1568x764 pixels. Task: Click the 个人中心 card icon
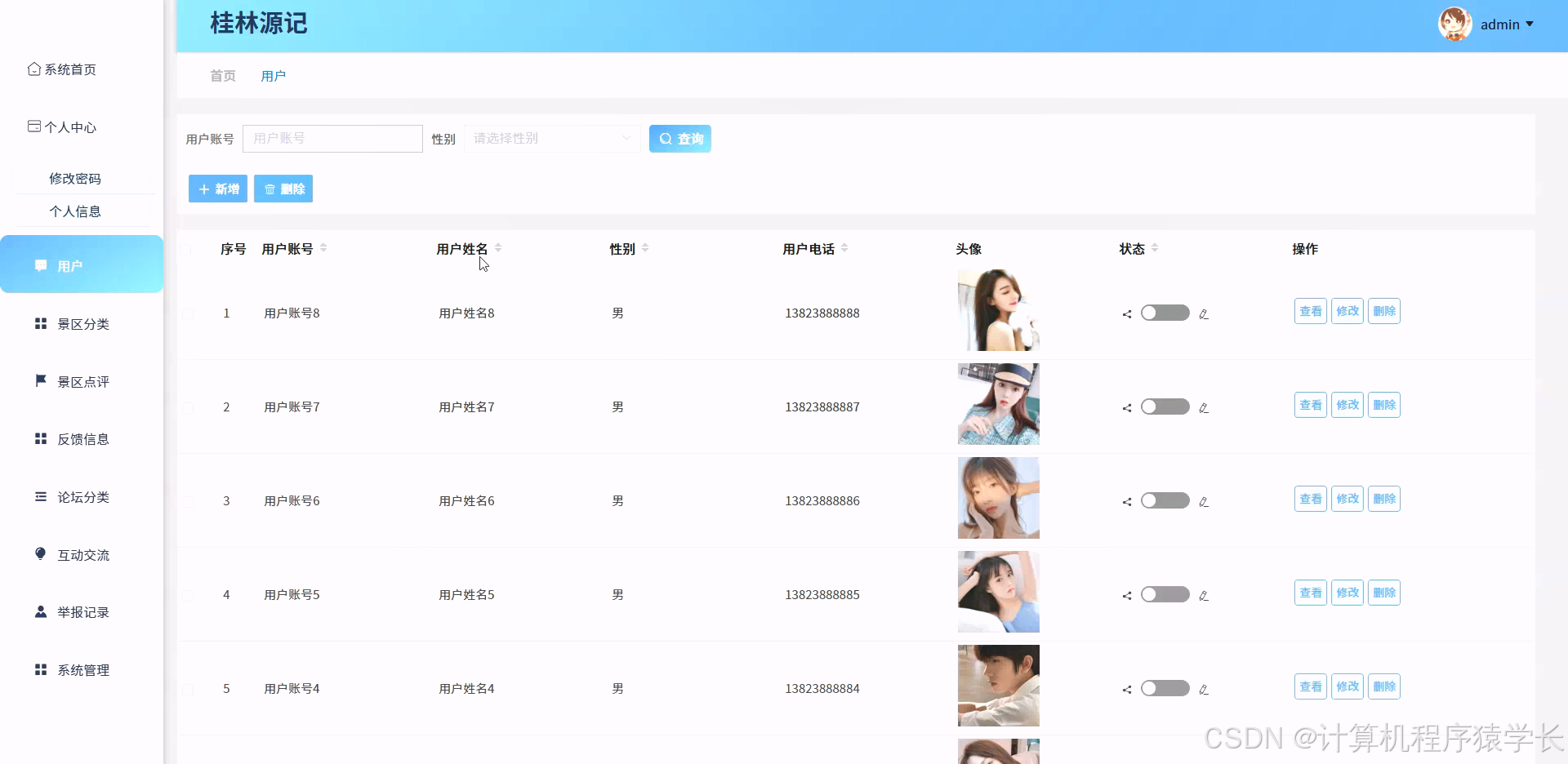(34, 127)
